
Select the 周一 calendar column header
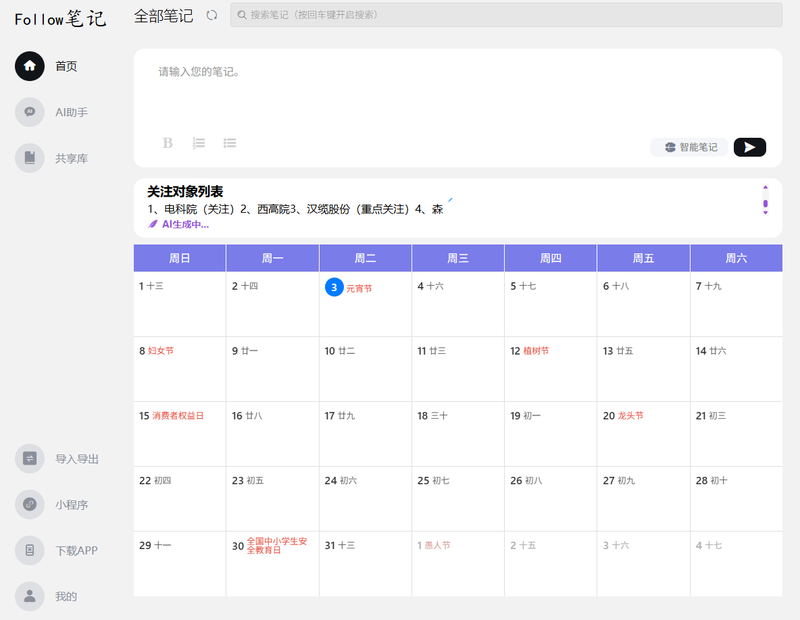tap(272, 258)
